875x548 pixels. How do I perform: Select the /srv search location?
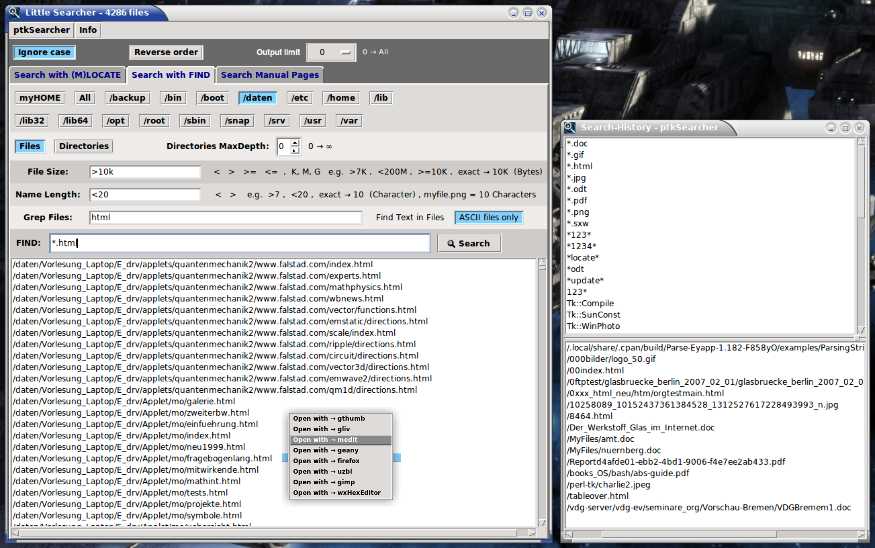point(277,121)
